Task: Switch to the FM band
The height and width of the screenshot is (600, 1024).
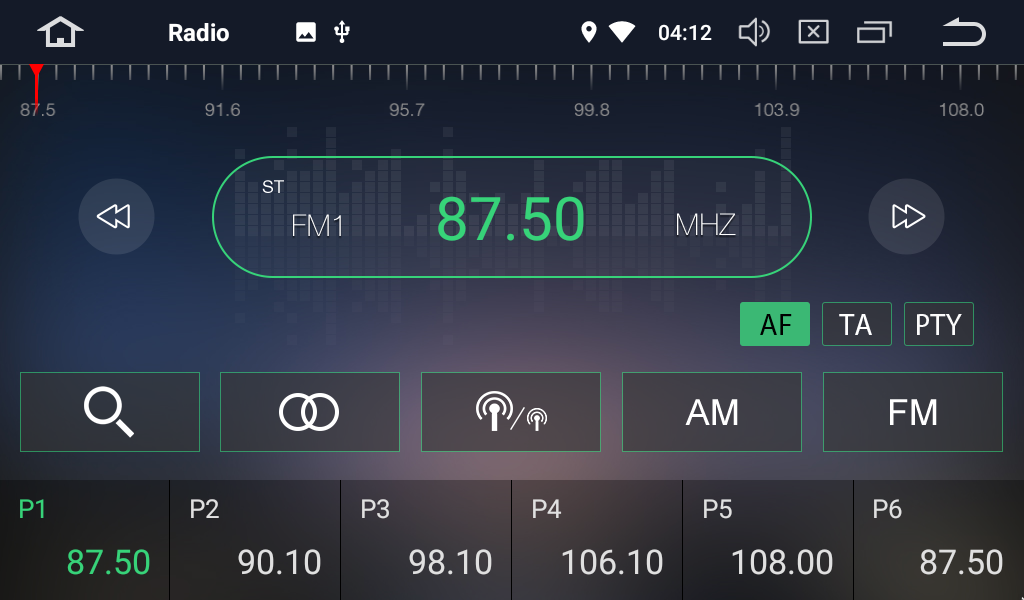Action: tap(912, 412)
